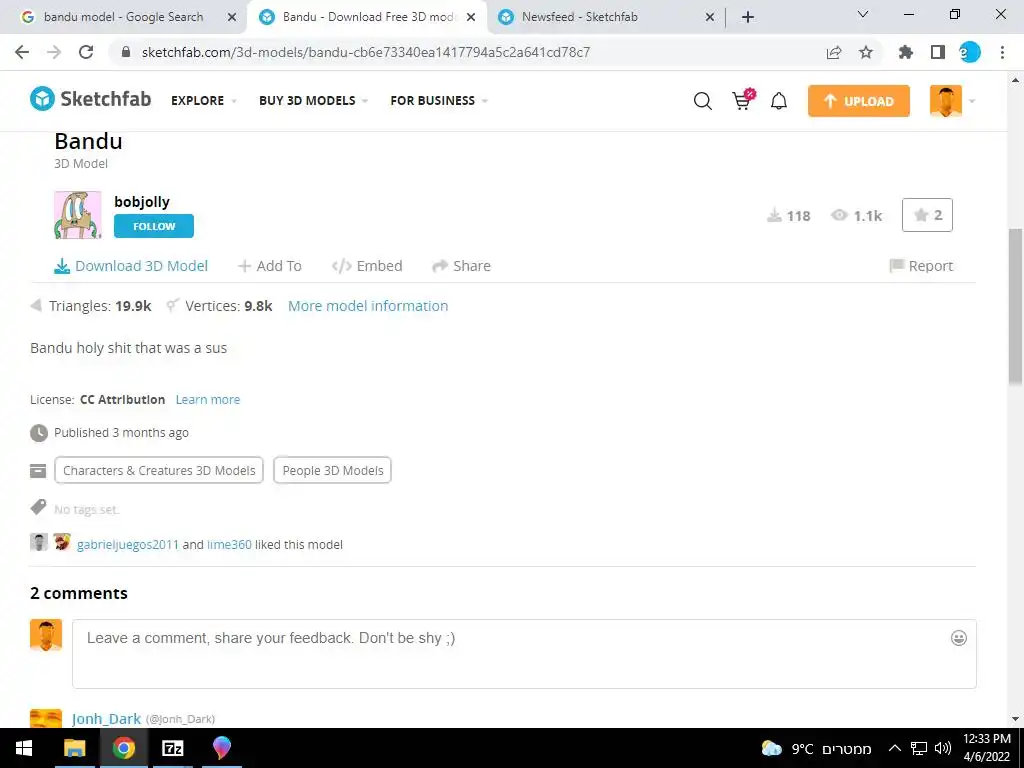Click the user avatar in header
Image resolution: width=1024 pixels, height=768 pixels.
coord(946,101)
